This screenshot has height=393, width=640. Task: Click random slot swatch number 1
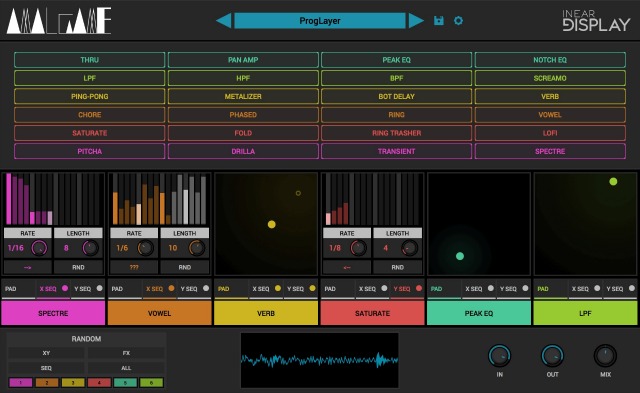(x=20, y=383)
